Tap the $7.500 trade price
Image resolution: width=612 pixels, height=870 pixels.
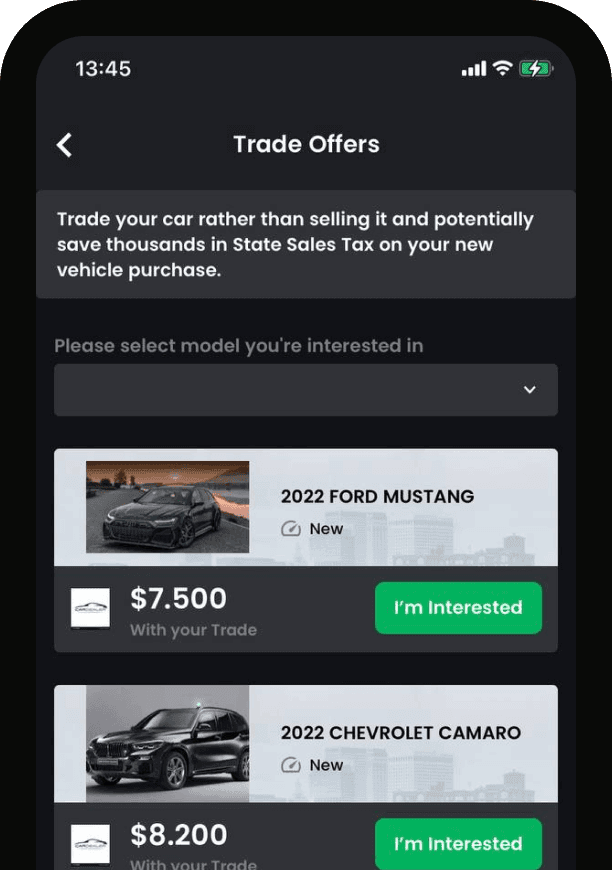(x=179, y=598)
